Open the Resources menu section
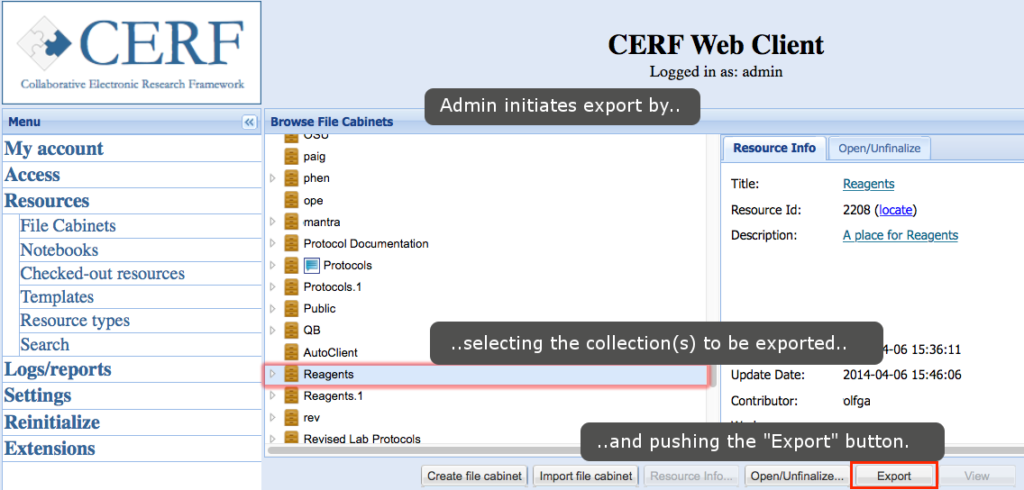 pyautogui.click(x=47, y=201)
